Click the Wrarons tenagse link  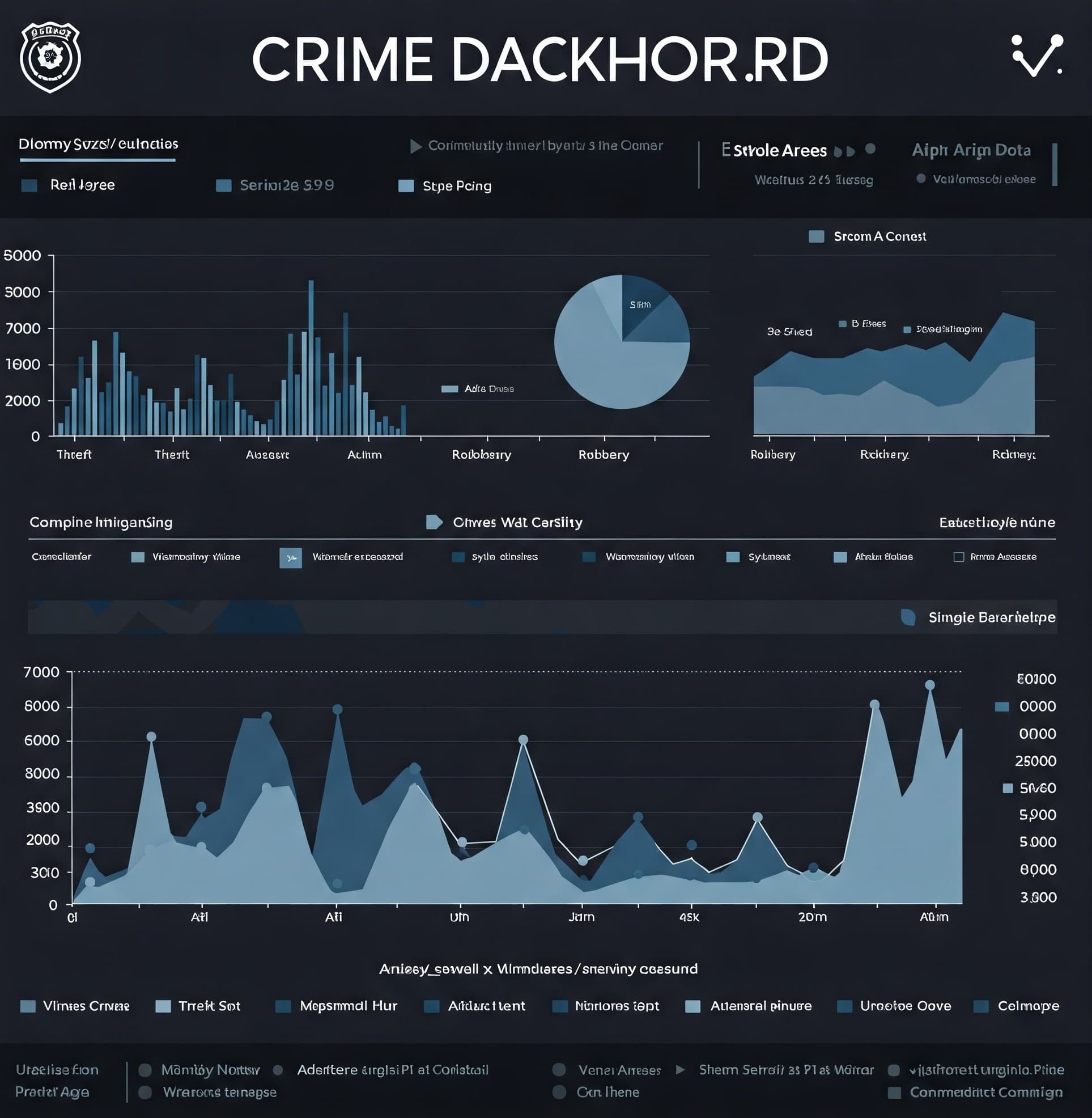coord(220,1091)
